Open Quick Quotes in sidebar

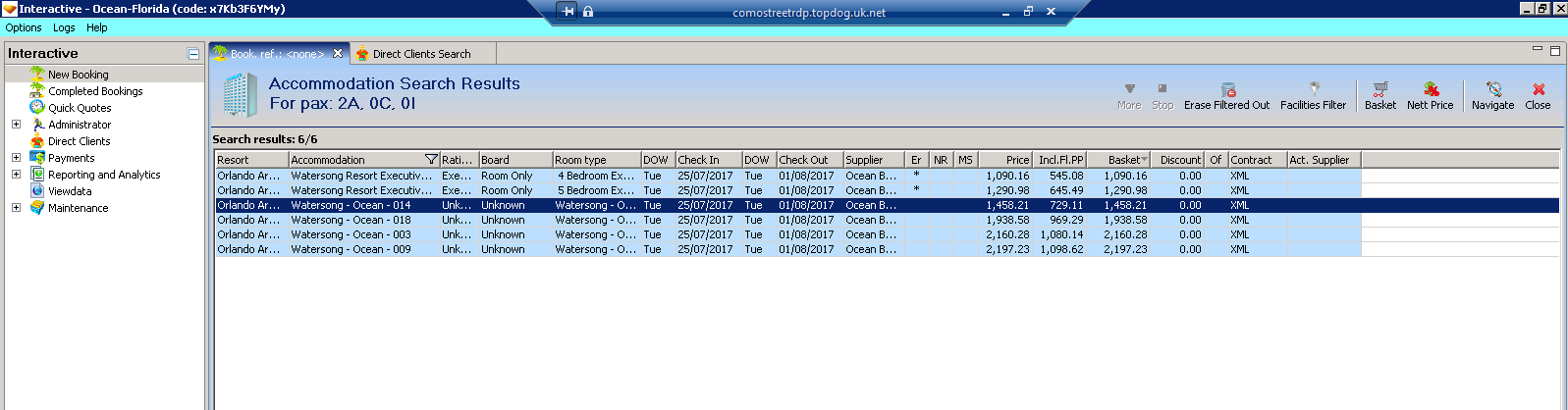(x=80, y=107)
